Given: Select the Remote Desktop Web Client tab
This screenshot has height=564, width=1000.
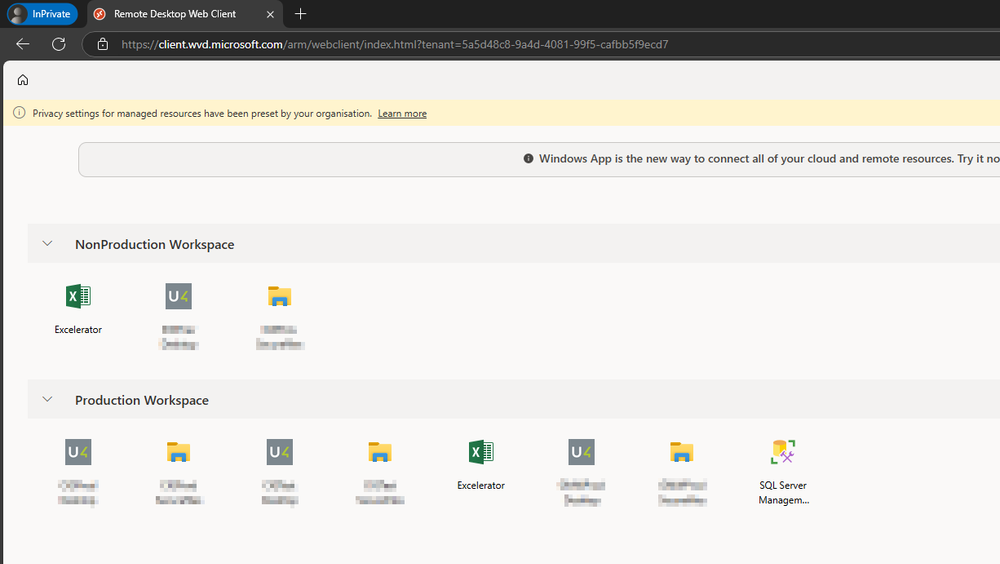Looking at the screenshot, I should [x=175, y=14].
